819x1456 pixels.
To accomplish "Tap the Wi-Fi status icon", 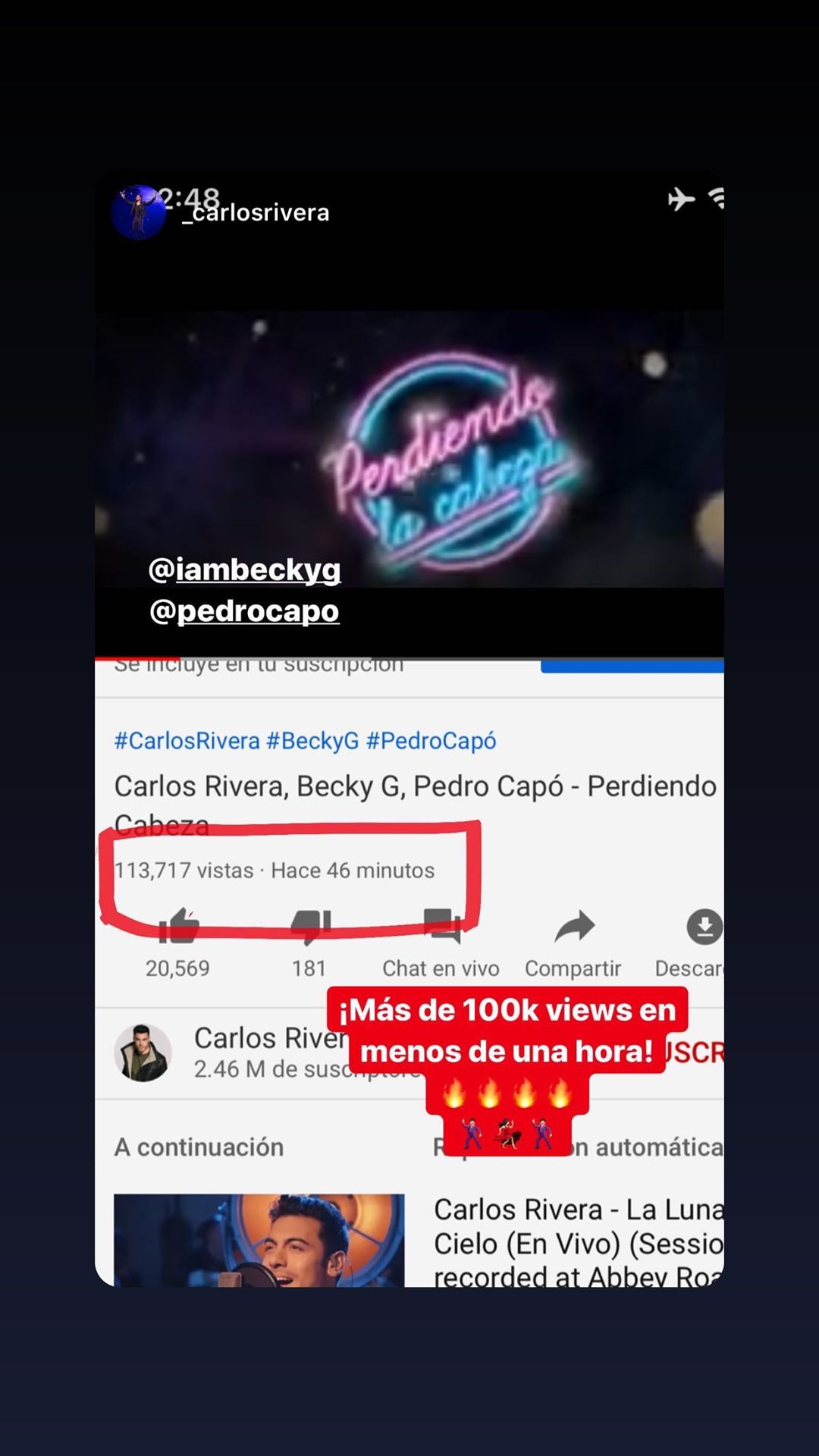I will click(717, 199).
